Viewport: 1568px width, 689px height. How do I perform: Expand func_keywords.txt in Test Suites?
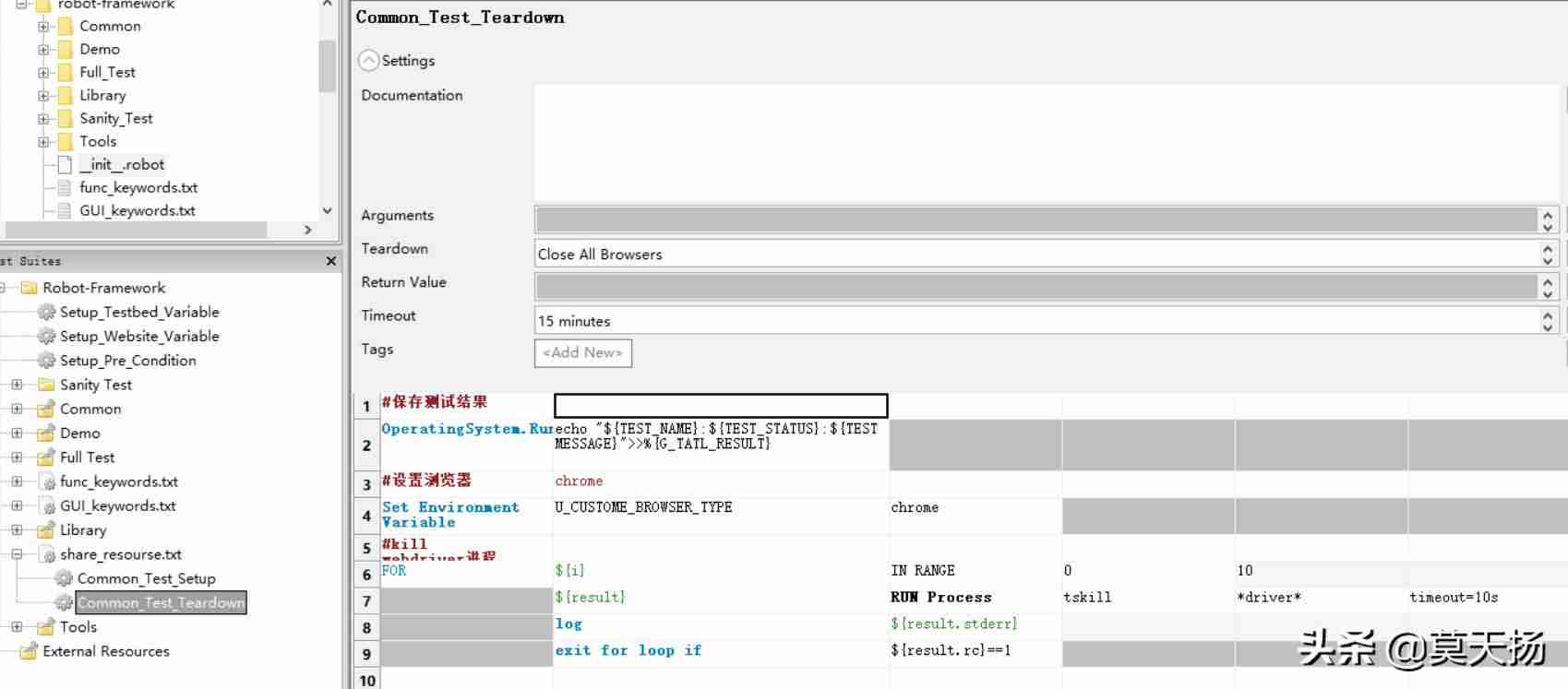point(17,481)
